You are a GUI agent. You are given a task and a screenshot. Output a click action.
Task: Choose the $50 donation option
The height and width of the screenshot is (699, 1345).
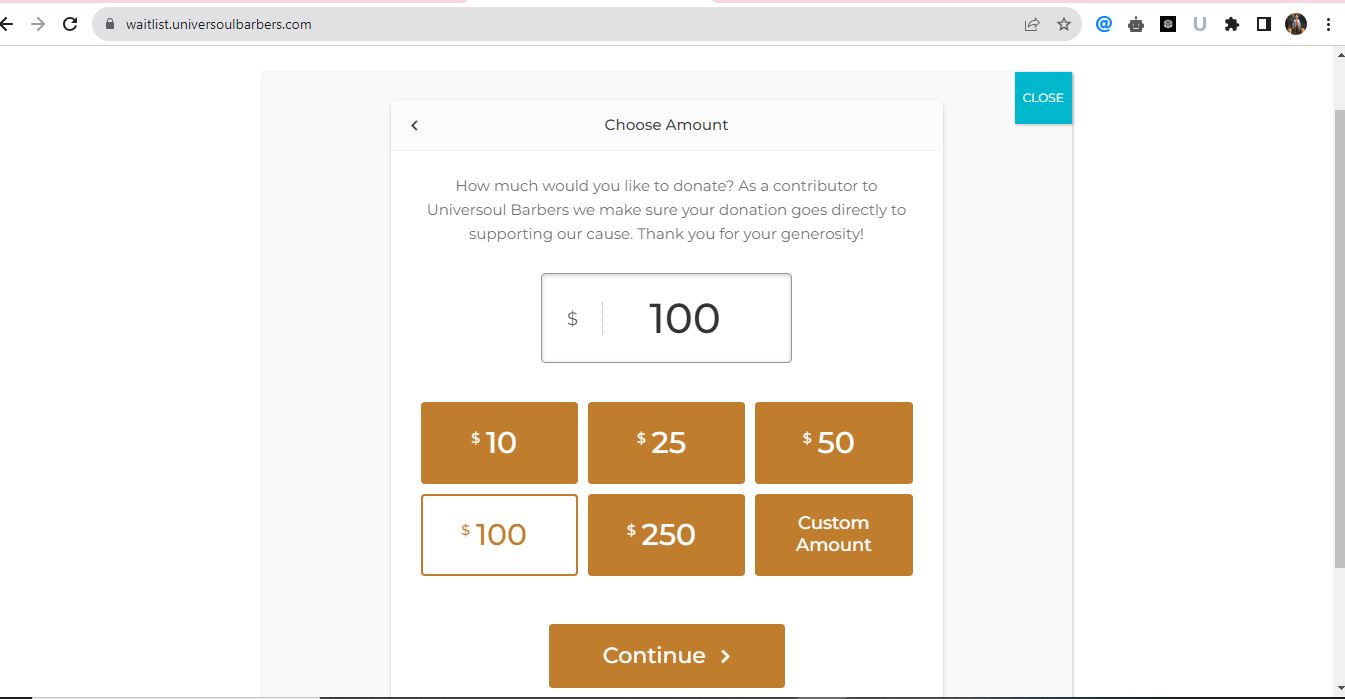833,442
